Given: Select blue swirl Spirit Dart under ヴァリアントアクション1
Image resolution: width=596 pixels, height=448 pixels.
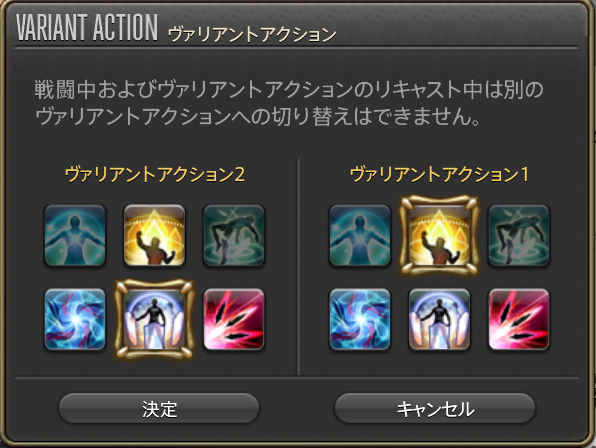Looking at the screenshot, I should tap(360, 319).
